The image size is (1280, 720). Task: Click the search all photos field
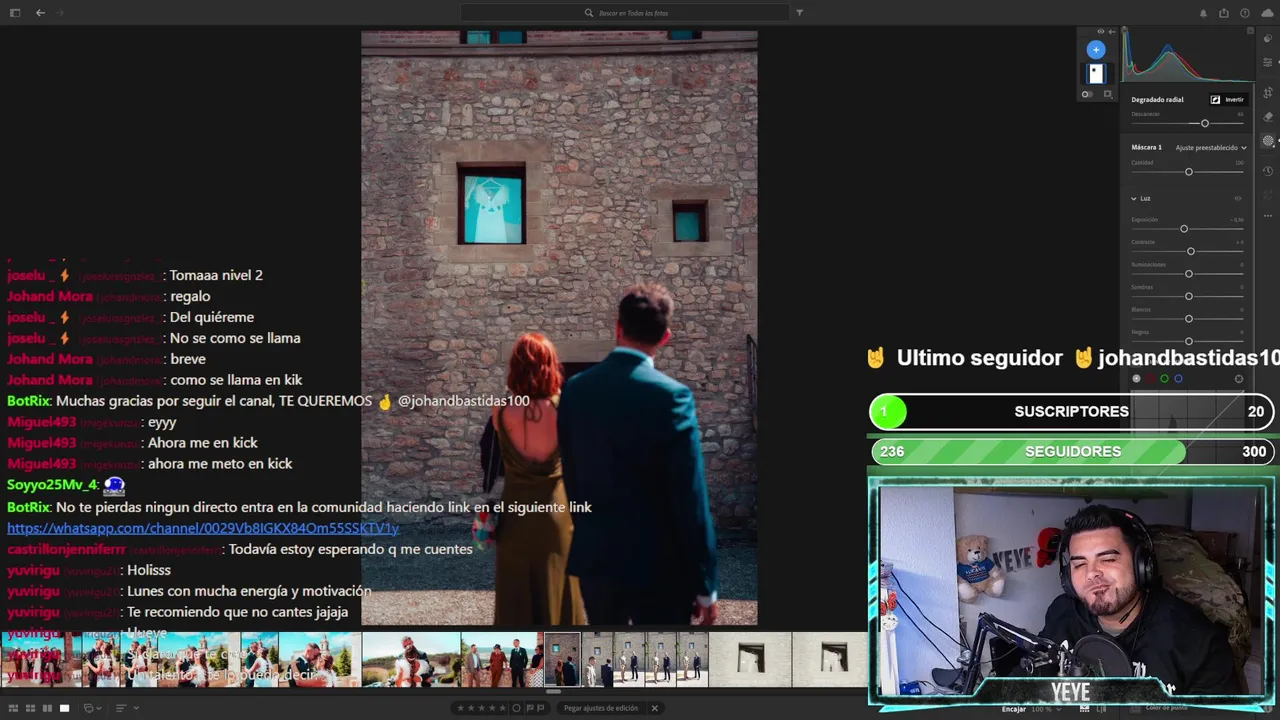(624, 13)
